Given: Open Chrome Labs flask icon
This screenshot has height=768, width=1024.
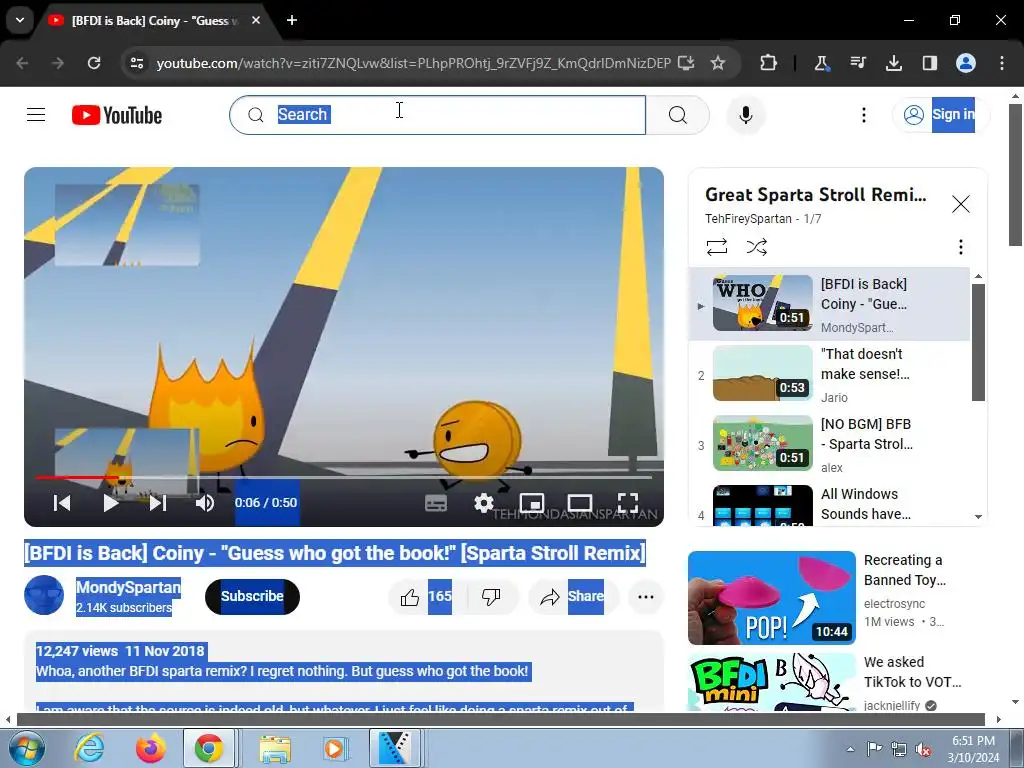Looking at the screenshot, I should [x=822, y=63].
